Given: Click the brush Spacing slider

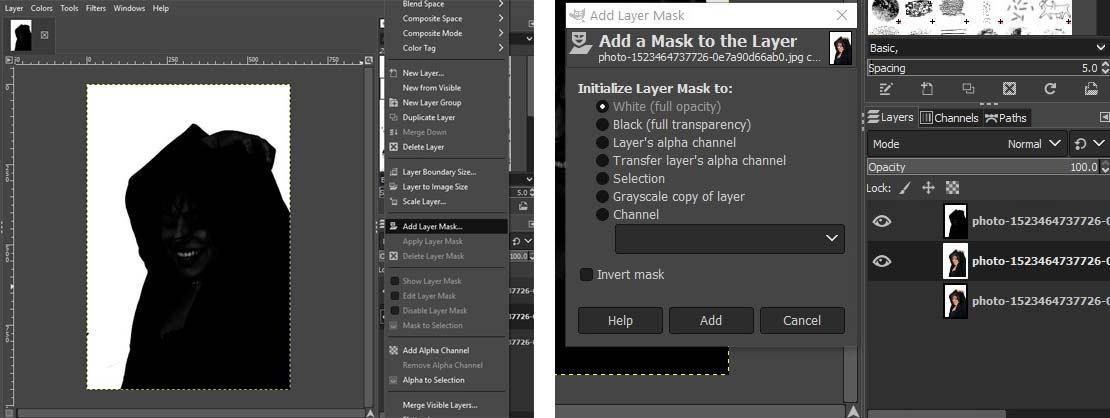Looking at the screenshot, I should pyautogui.click(x=983, y=68).
